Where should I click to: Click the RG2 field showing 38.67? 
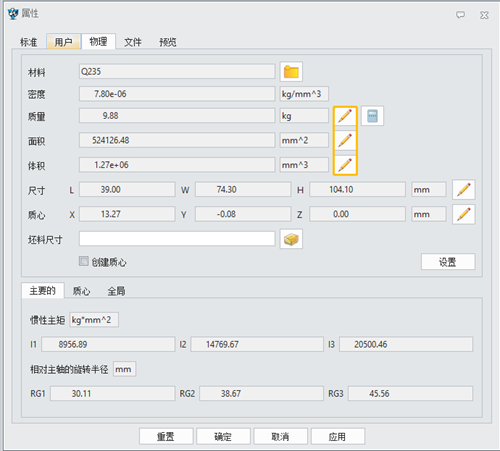pos(262,393)
